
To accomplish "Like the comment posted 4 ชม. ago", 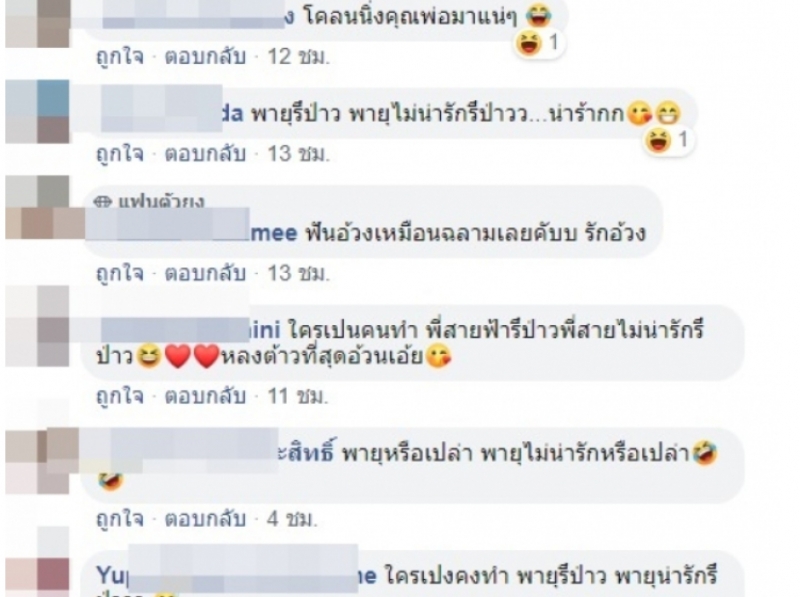I will pos(120,519).
